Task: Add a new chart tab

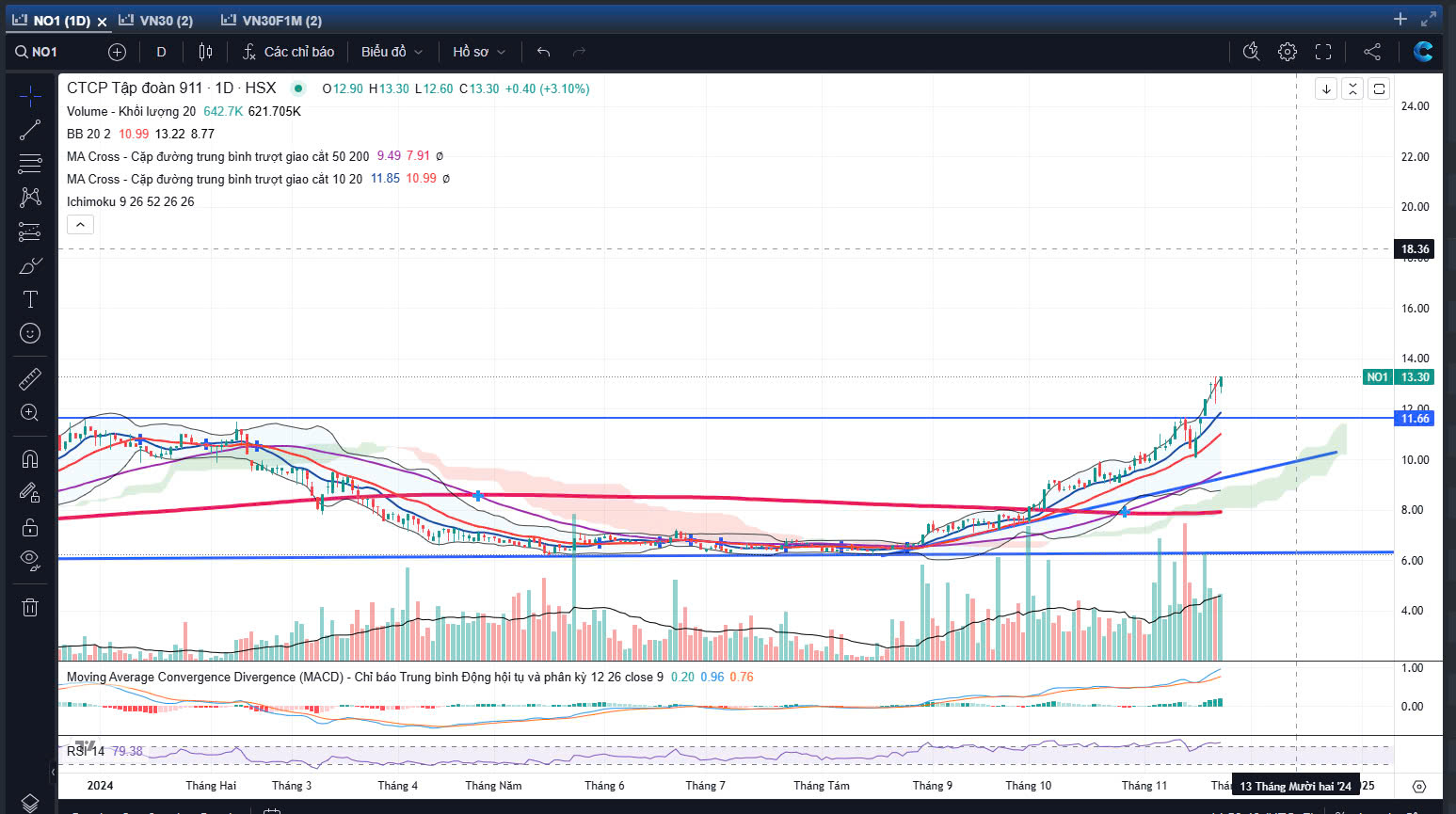Action: (1400, 19)
